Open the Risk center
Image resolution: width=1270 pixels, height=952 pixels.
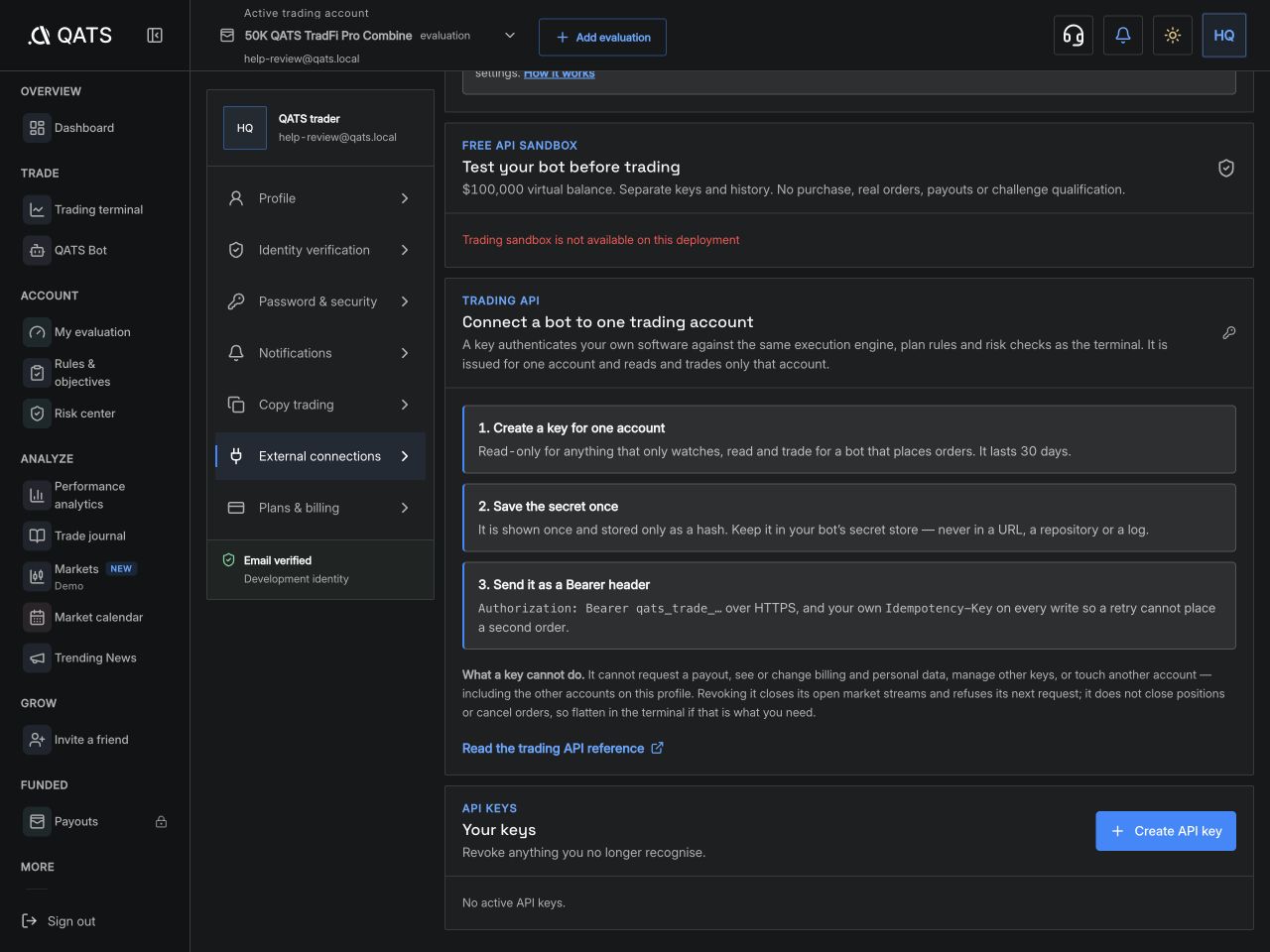point(95,414)
